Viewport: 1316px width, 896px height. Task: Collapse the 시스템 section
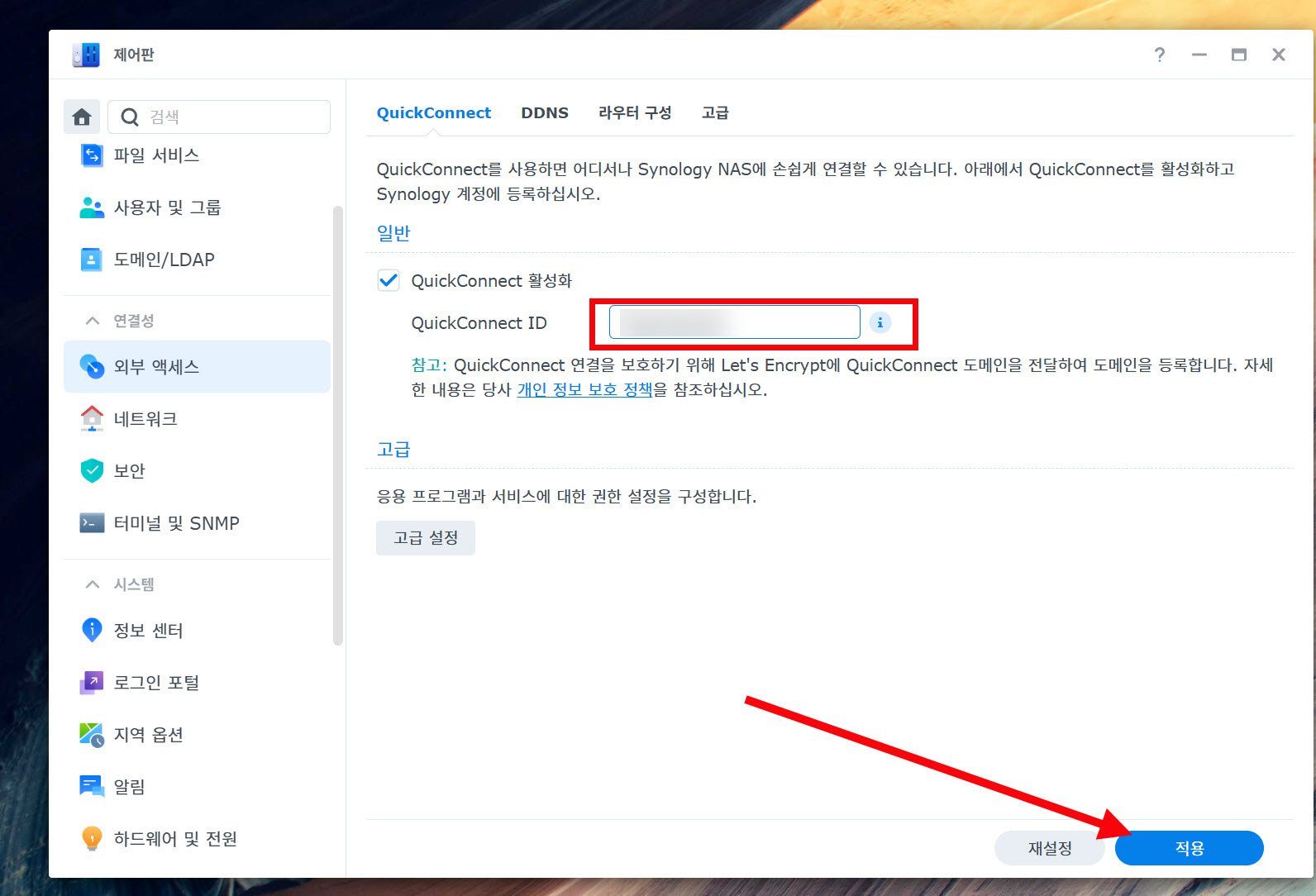tap(93, 584)
